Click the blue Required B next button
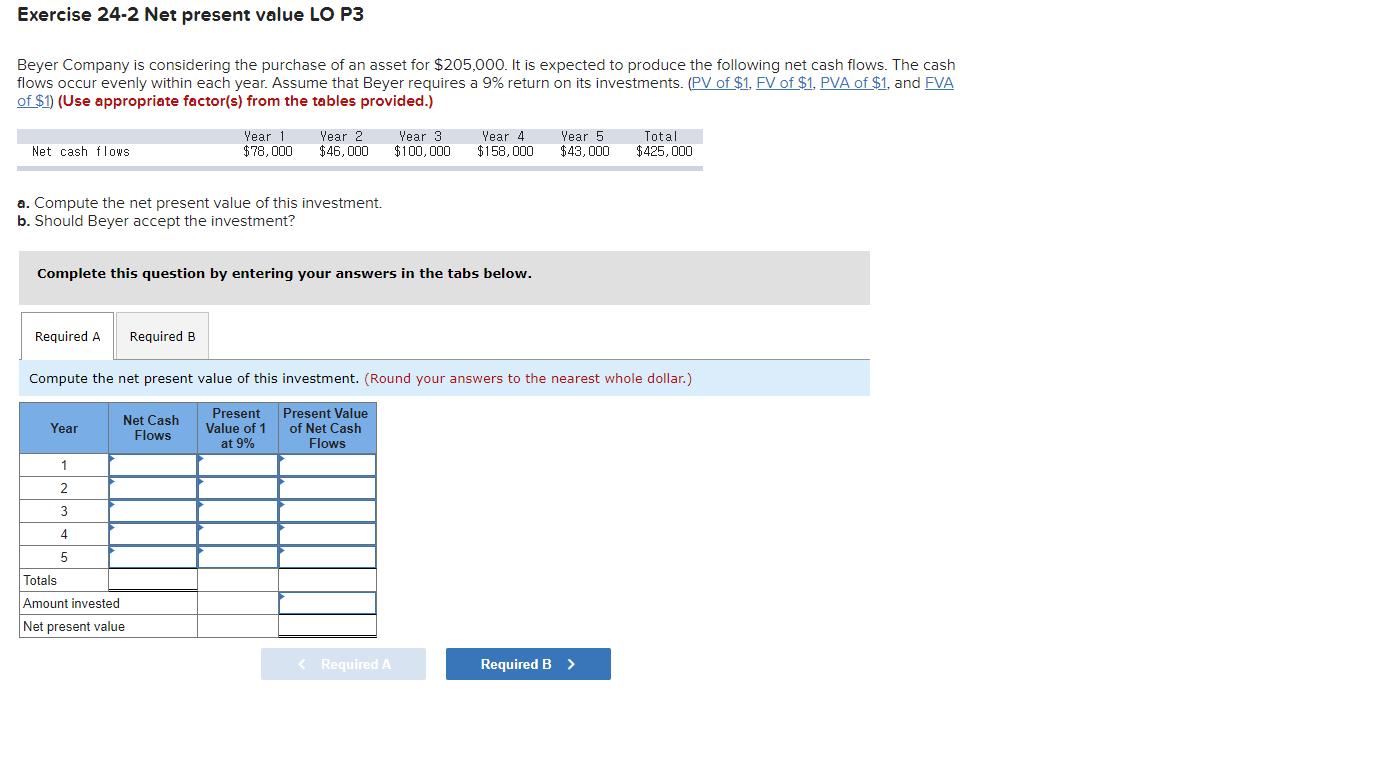 click(x=528, y=664)
